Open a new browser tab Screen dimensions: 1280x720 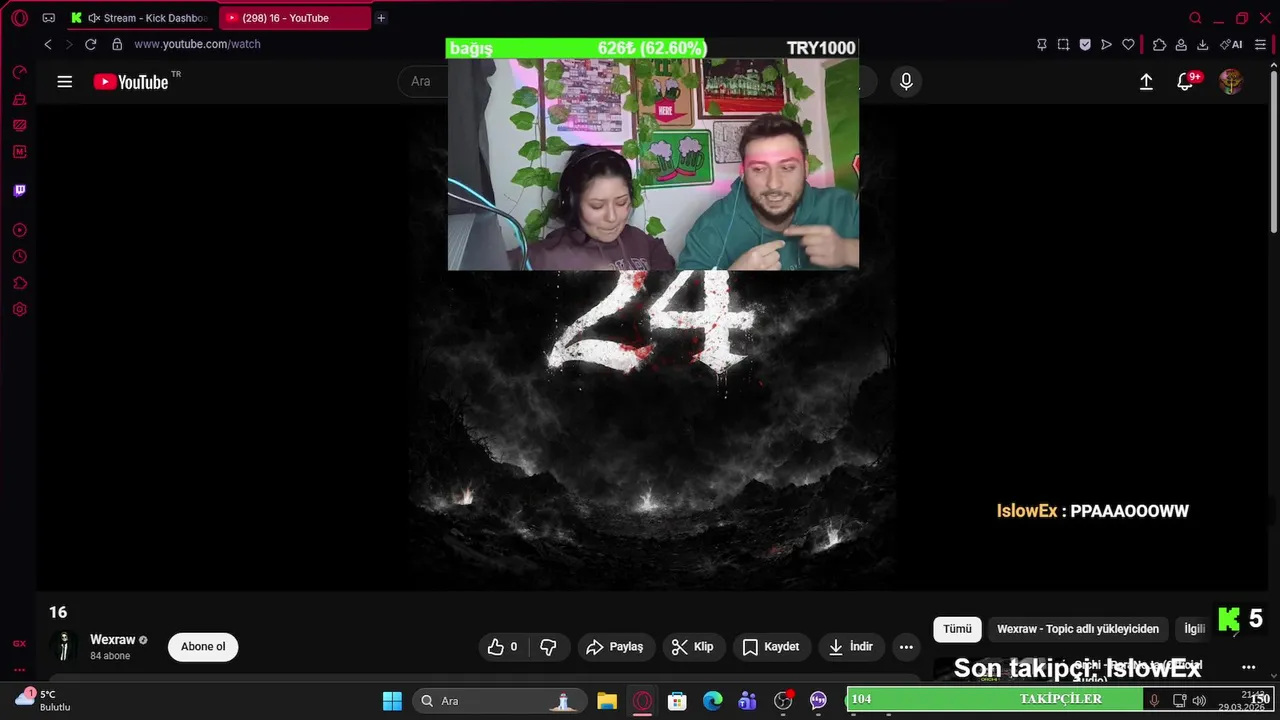coord(381,18)
